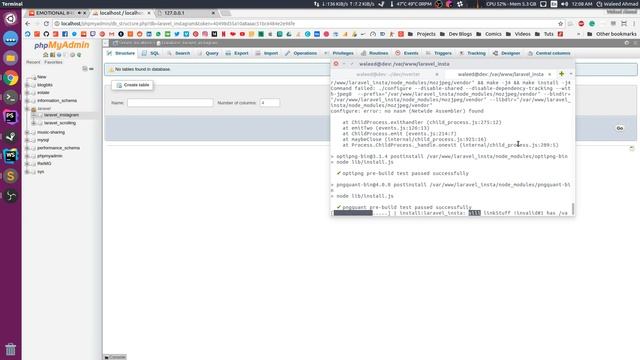Click New database item in tree
Image resolution: width=640 pixels, height=360 pixels.
(42, 77)
